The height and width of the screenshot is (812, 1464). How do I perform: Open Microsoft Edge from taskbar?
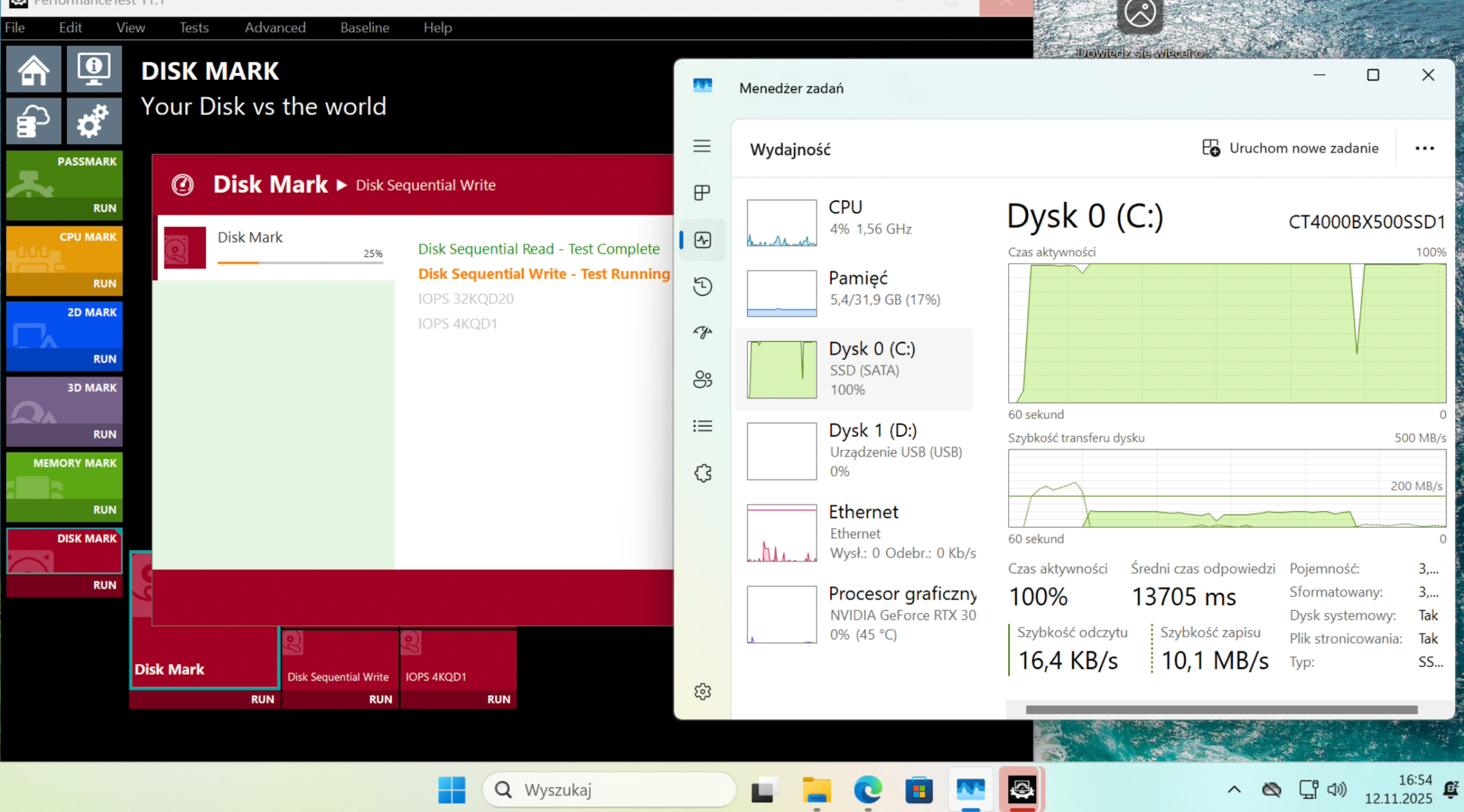point(868,790)
